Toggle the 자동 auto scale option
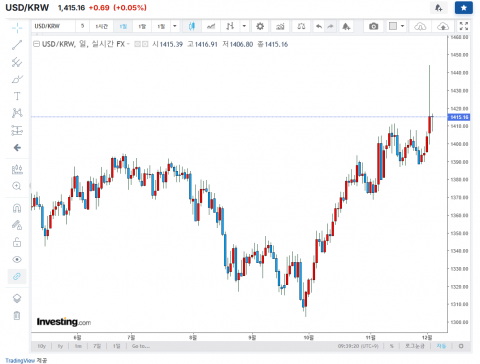Image resolution: width=480 pixels, height=364 pixels. [441, 346]
